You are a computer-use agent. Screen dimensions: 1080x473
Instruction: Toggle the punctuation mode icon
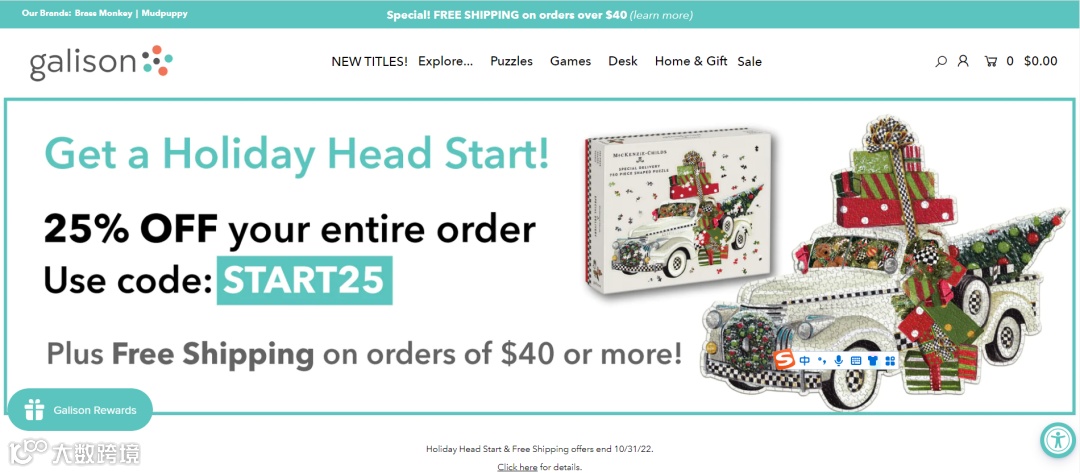click(x=822, y=360)
